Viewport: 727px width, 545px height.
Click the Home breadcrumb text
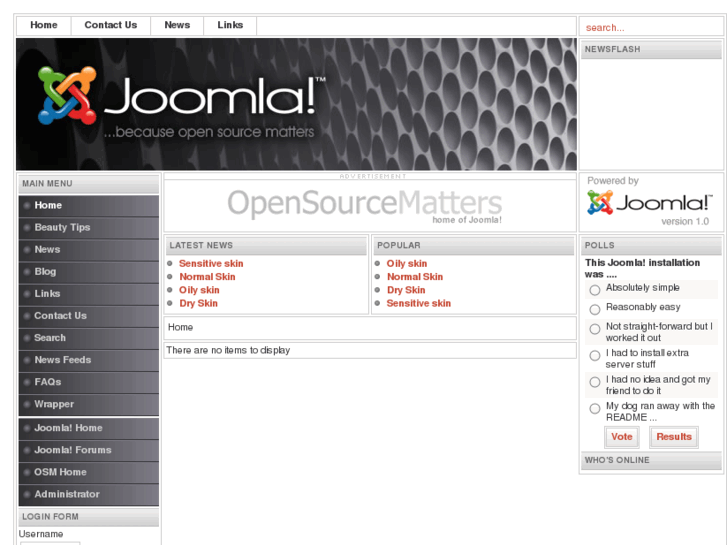(x=180, y=327)
